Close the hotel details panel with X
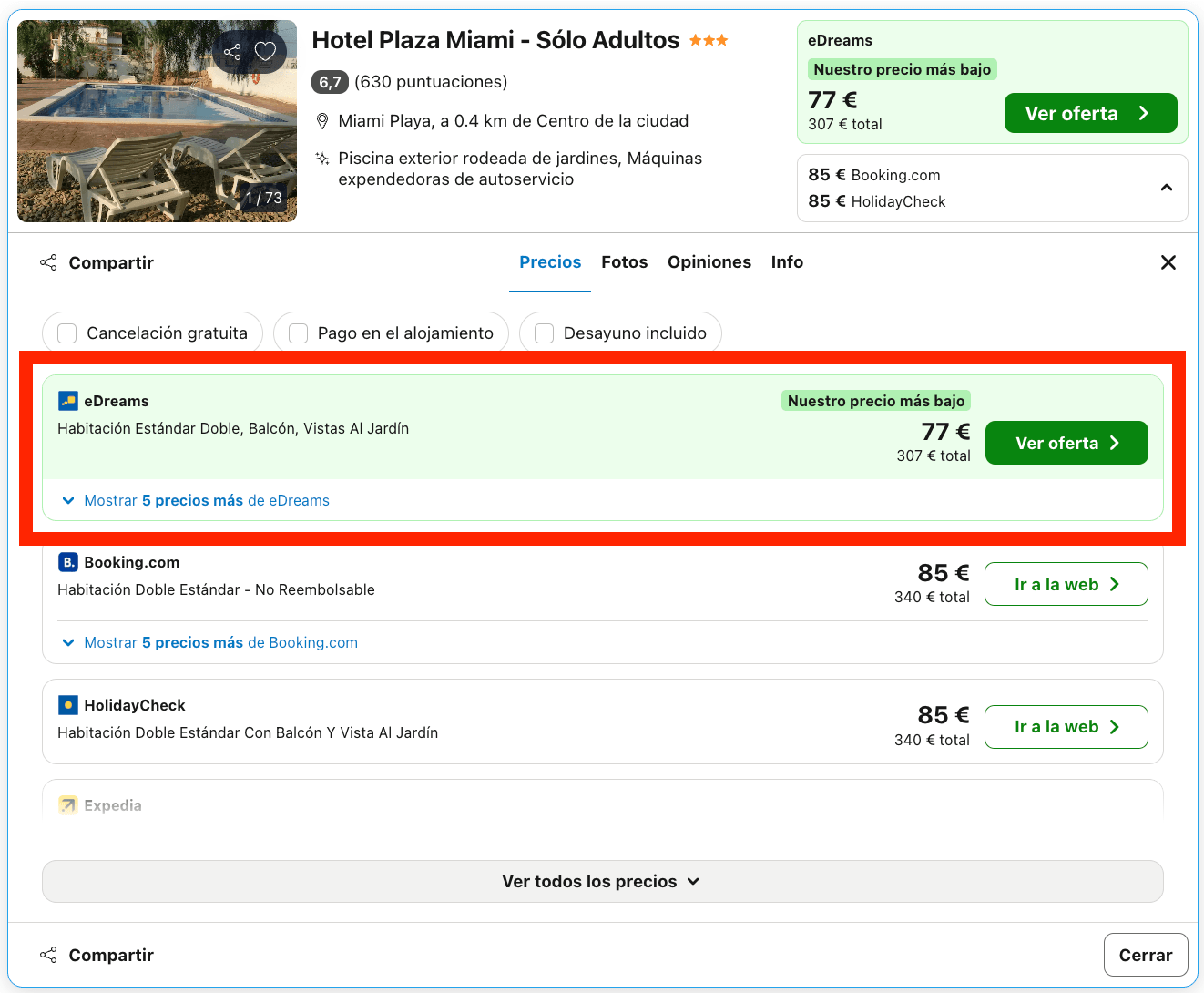The height and width of the screenshot is (993, 1204). tap(1168, 262)
